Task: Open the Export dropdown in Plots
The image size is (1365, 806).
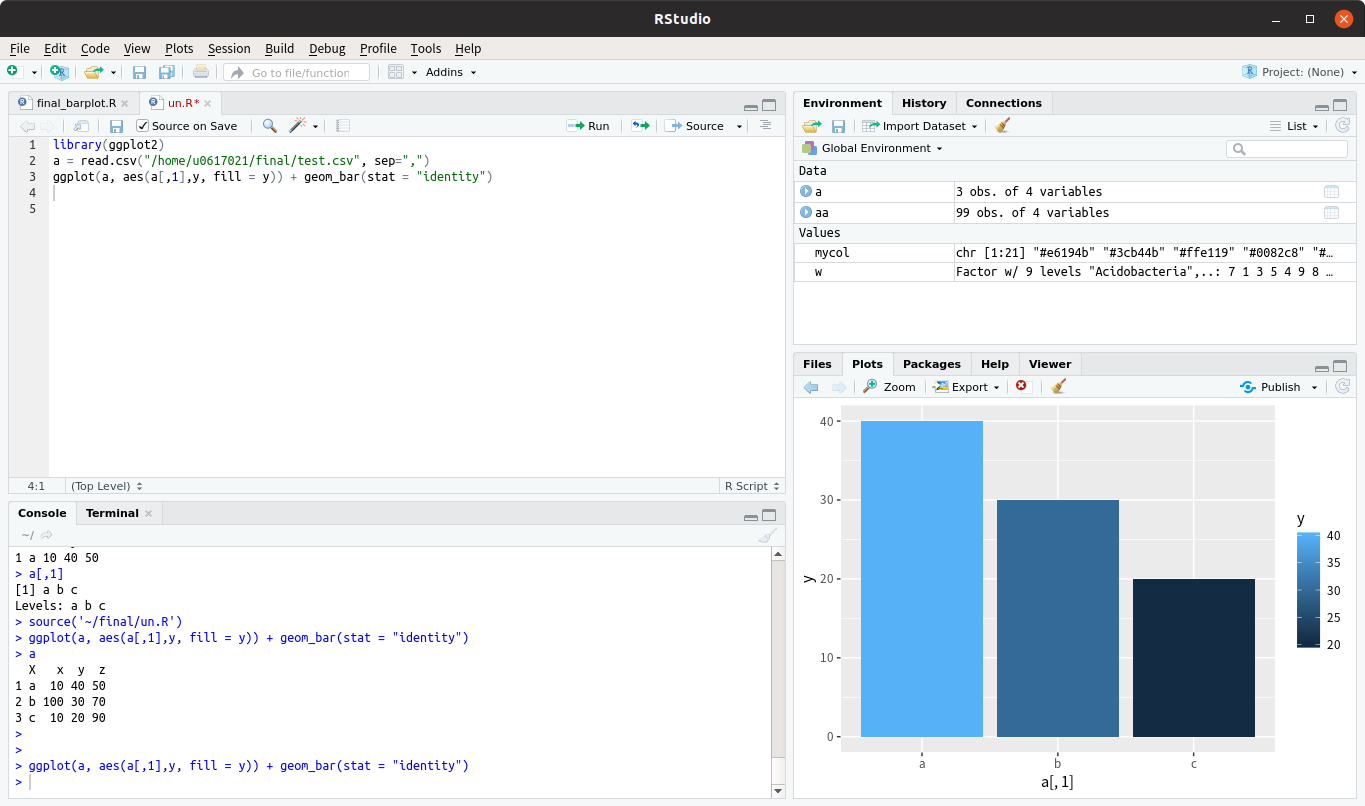Action: [966, 387]
